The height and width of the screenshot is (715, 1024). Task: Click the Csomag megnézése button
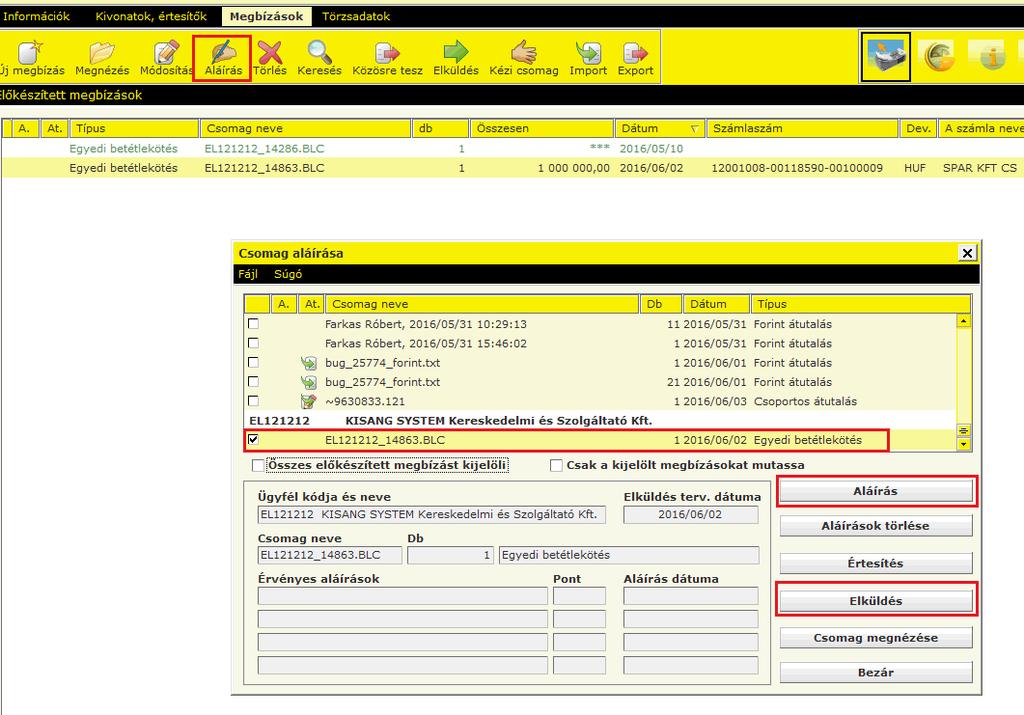pyautogui.click(x=876, y=638)
